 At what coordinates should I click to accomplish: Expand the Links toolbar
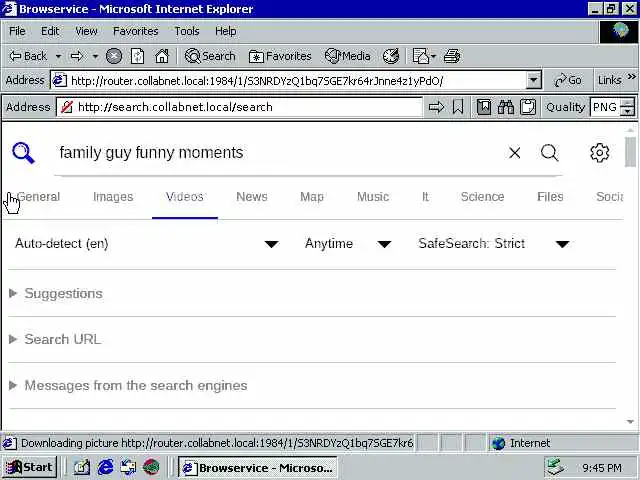tap(631, 77)
